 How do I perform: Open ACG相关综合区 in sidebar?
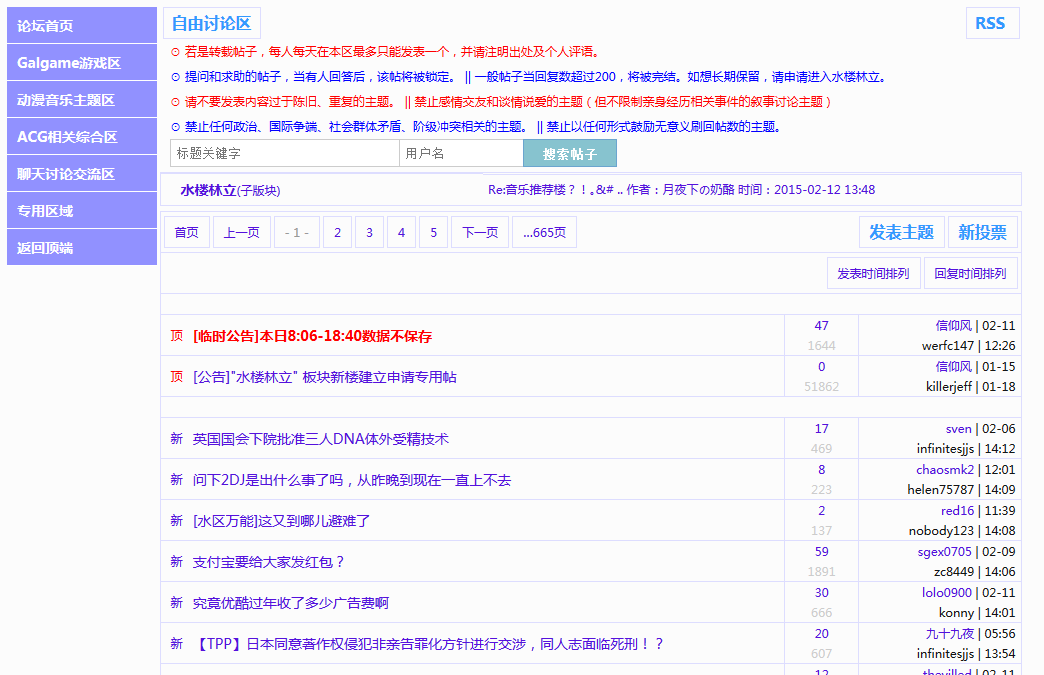click(81, 136)
